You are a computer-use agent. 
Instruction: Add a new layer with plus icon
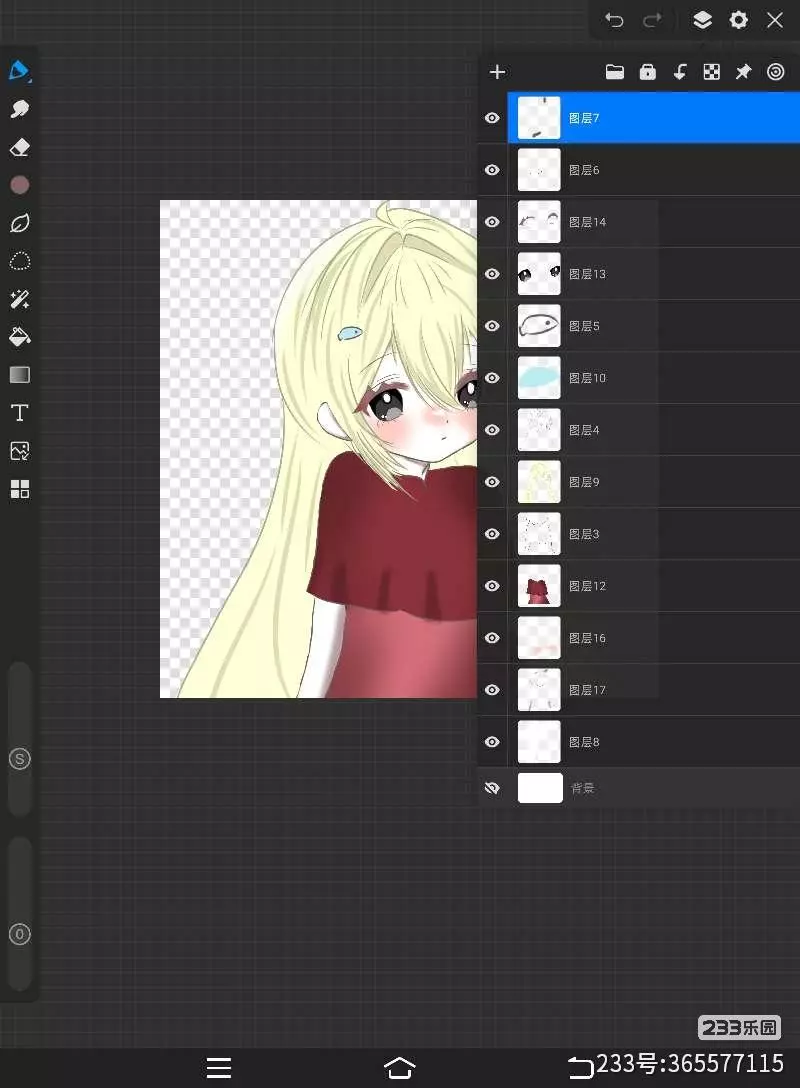(x=497, y=72)
